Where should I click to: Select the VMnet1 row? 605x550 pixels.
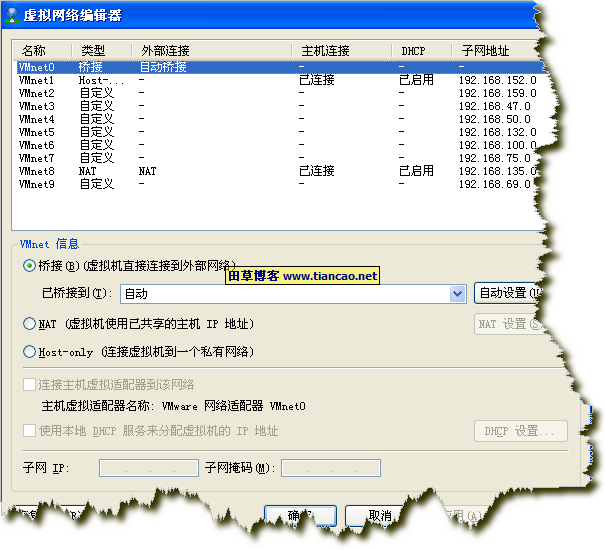point(280,80)
